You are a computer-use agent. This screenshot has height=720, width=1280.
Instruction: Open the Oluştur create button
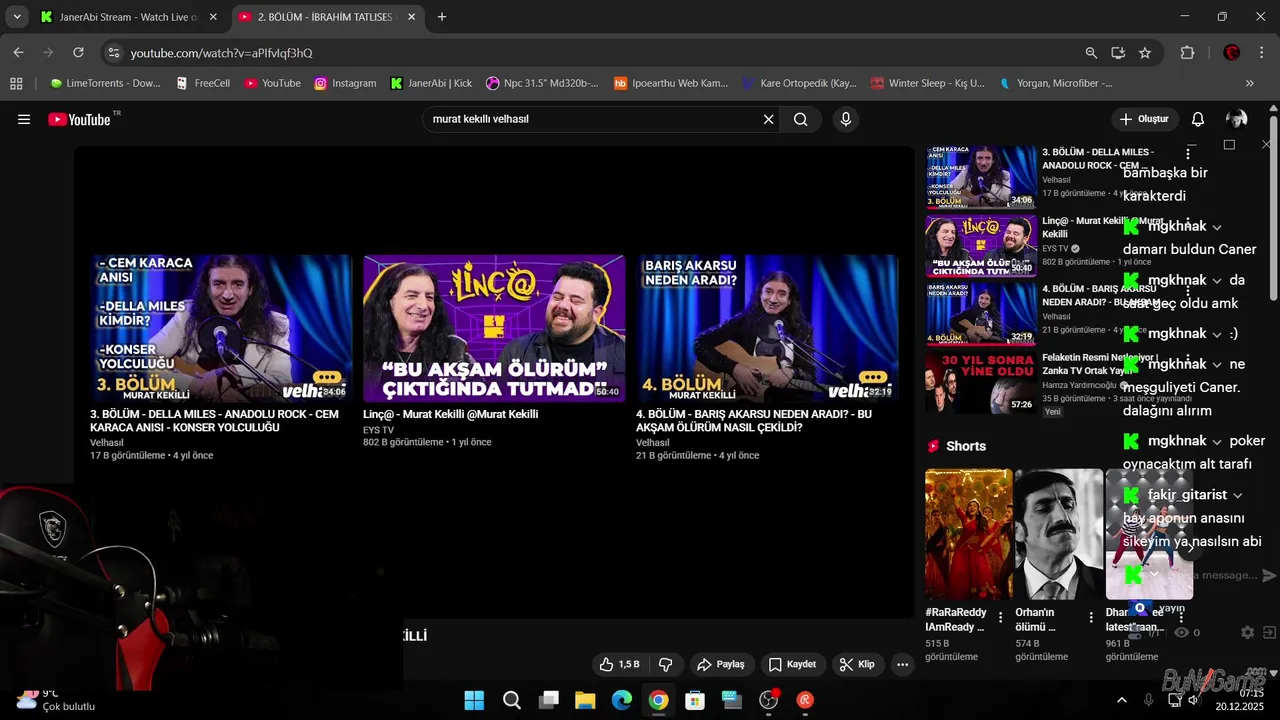[1144, 119]
